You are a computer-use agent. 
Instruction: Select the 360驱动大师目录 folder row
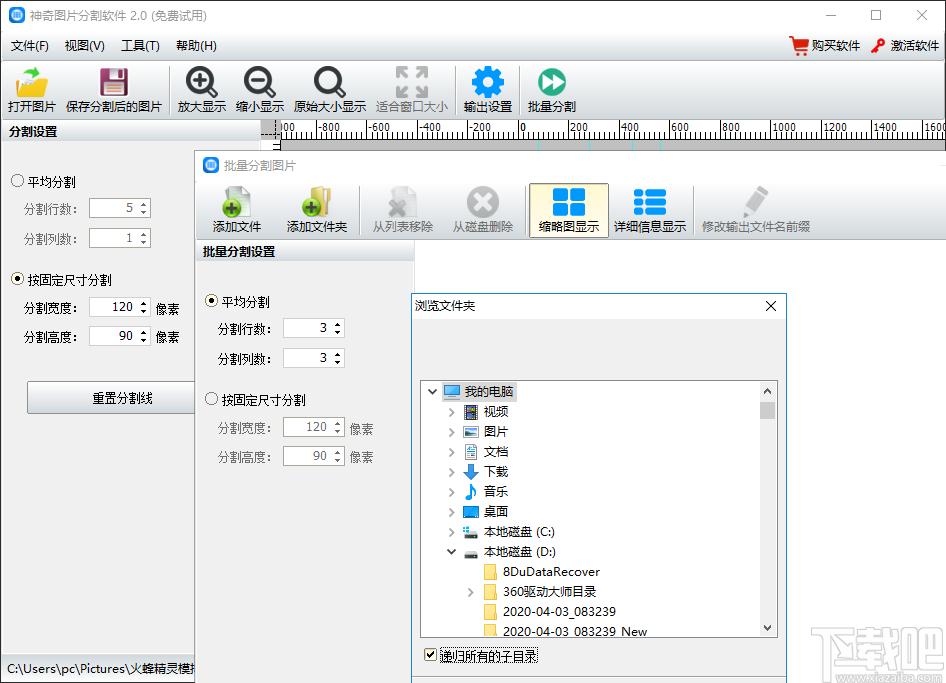(540, 591)
